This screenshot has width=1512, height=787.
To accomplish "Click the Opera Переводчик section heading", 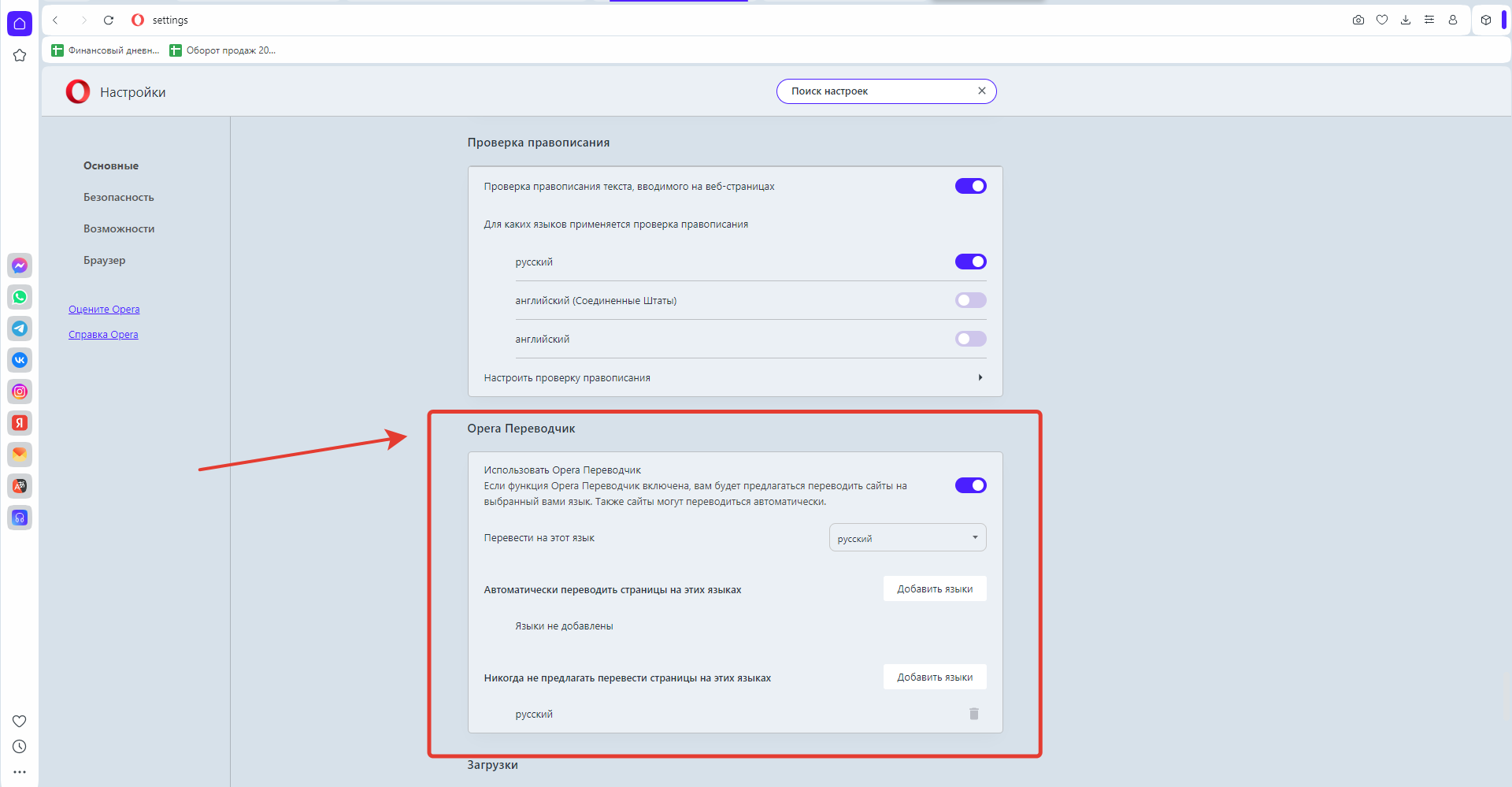I will tap(521, 429).
